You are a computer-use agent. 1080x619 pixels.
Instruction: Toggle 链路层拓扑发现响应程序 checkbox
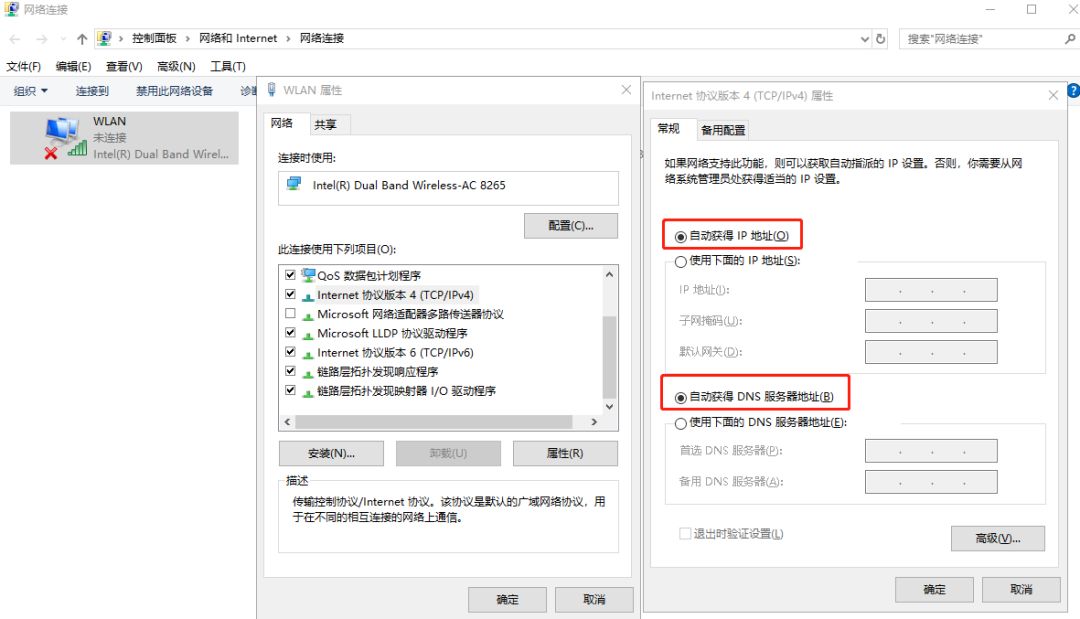point(290,371)
